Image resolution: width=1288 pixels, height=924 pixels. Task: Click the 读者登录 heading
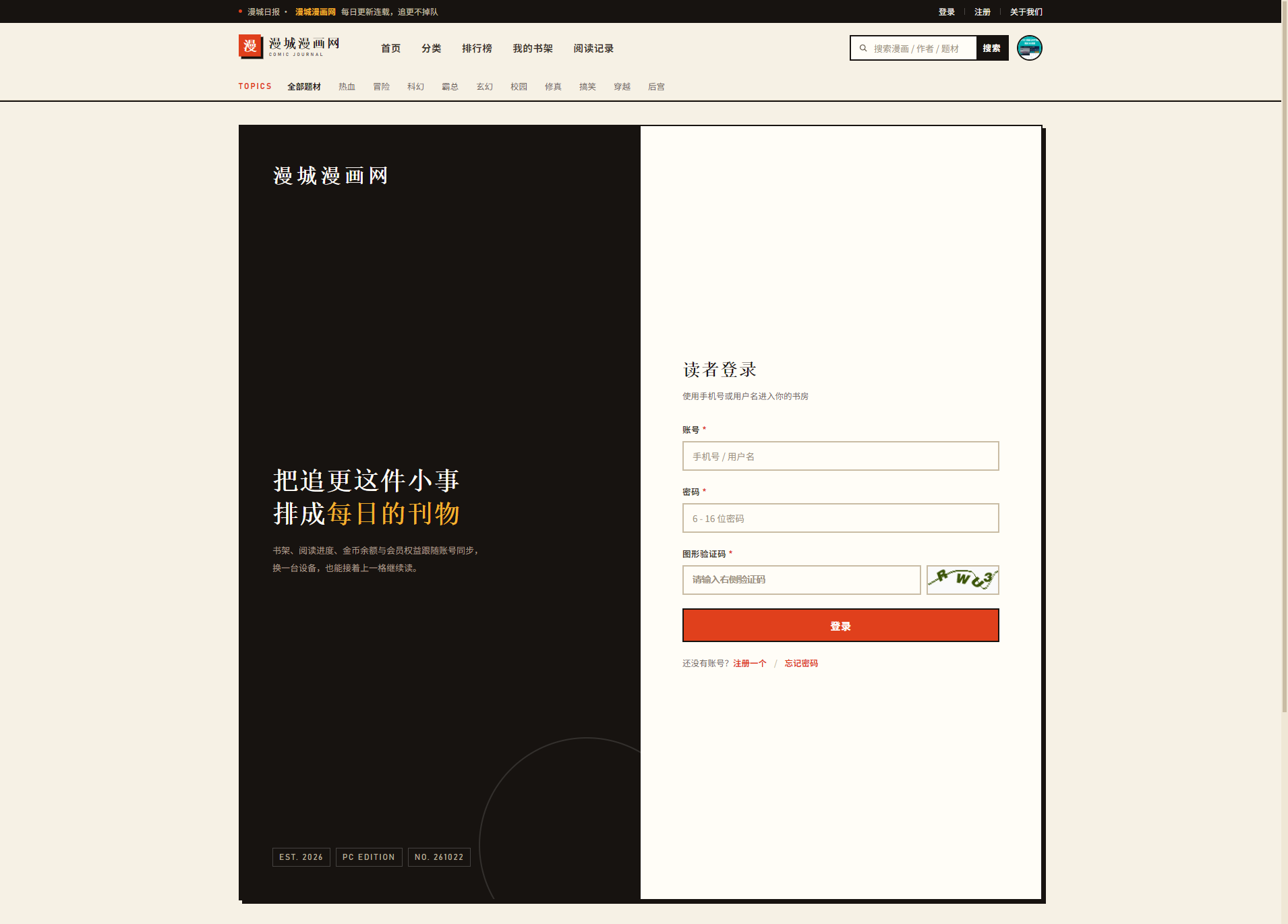point(720,370)
